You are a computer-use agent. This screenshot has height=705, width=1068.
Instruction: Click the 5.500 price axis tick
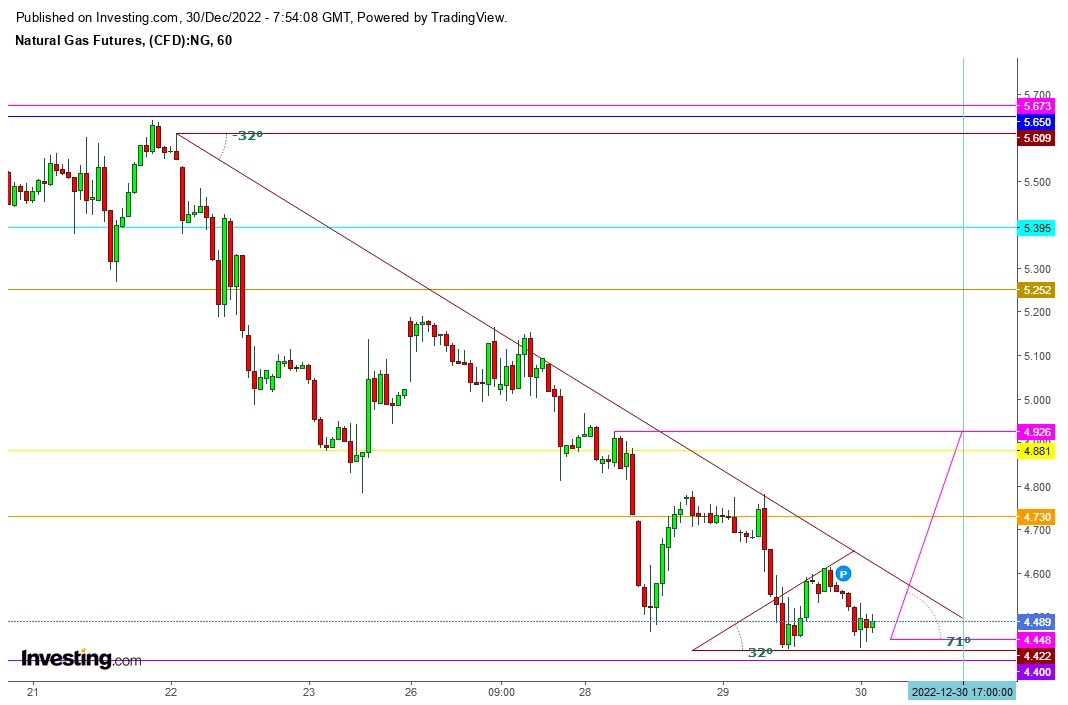point(1037,183)
